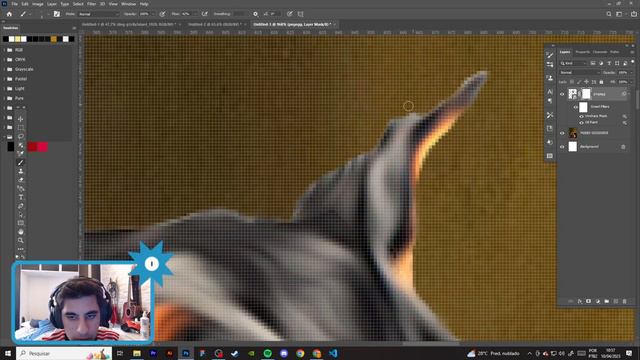640x360 pixels.
Task: Toggle layer filtering switch on or off
Action: coord(633,62)
